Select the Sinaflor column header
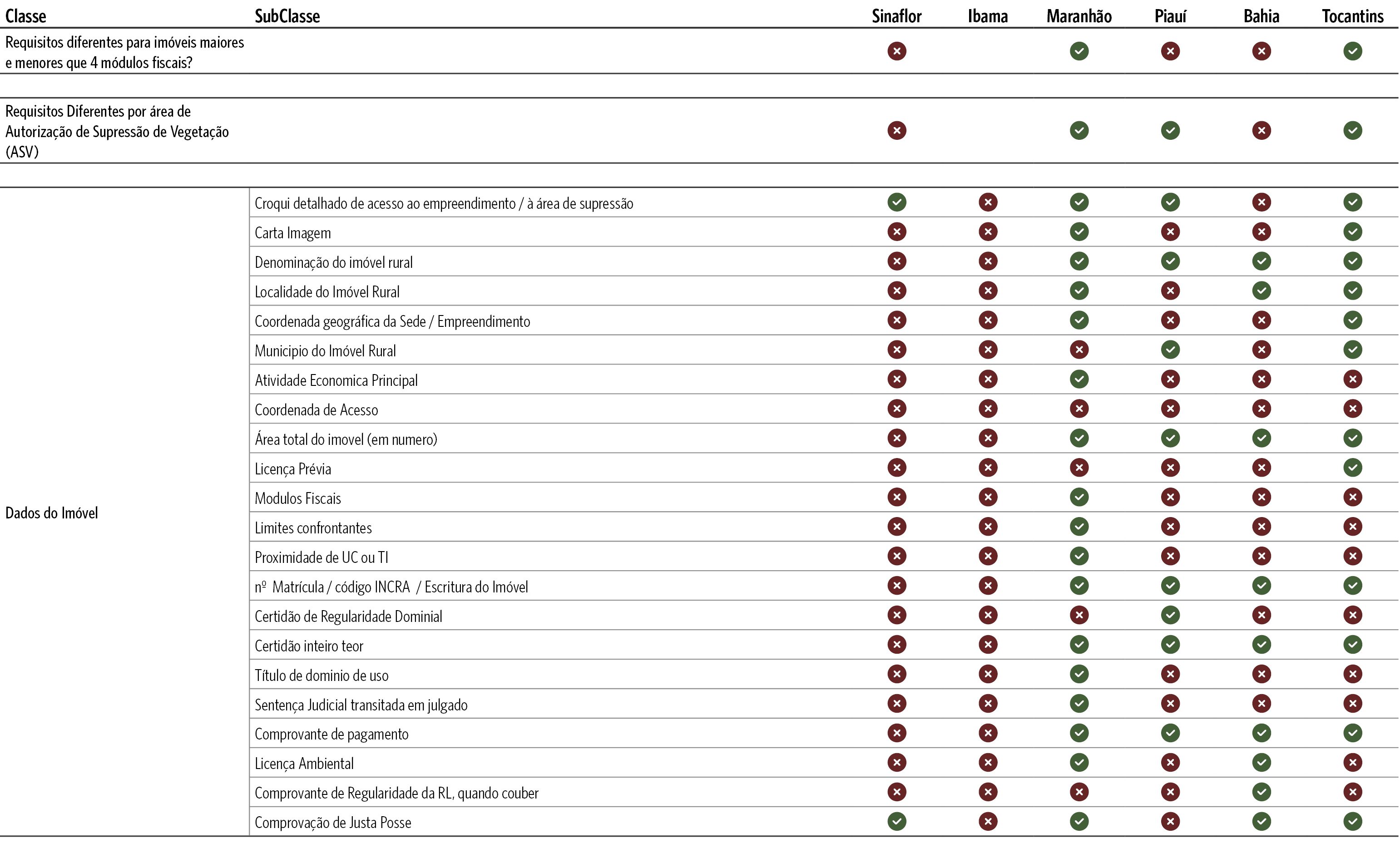 click(x=896, y=16)
